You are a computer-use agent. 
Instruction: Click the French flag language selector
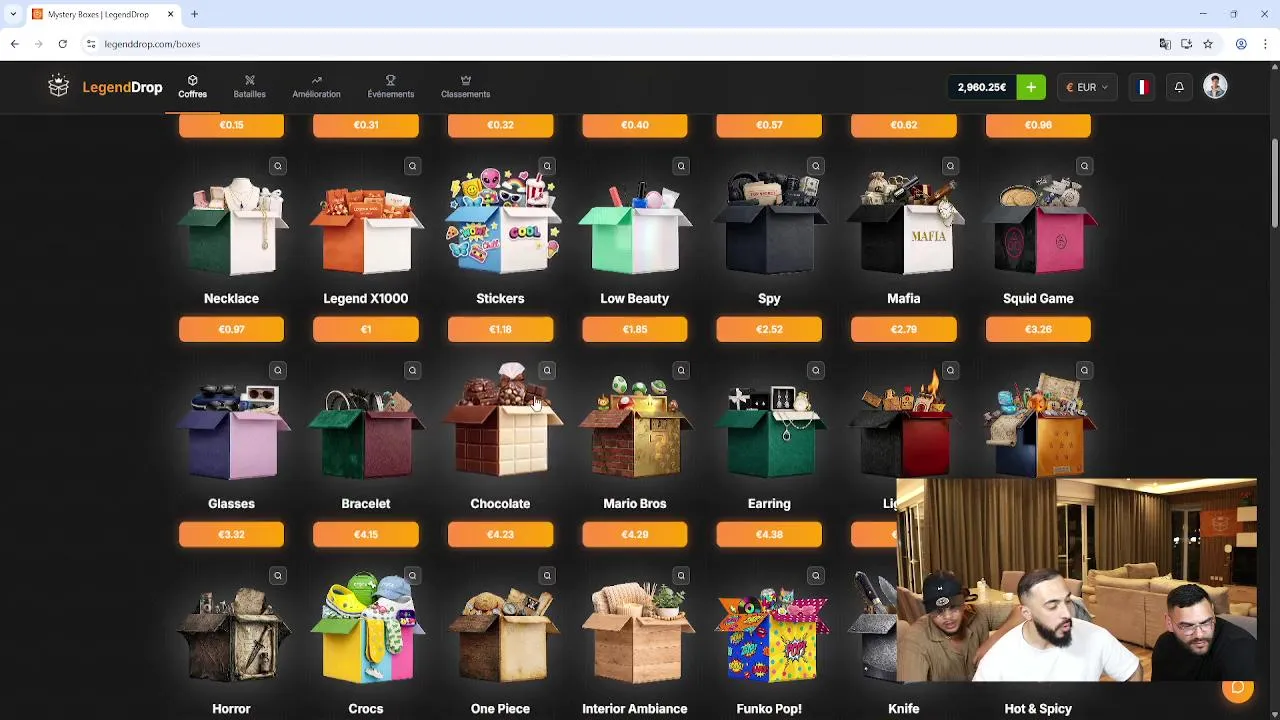point(1141,87)
